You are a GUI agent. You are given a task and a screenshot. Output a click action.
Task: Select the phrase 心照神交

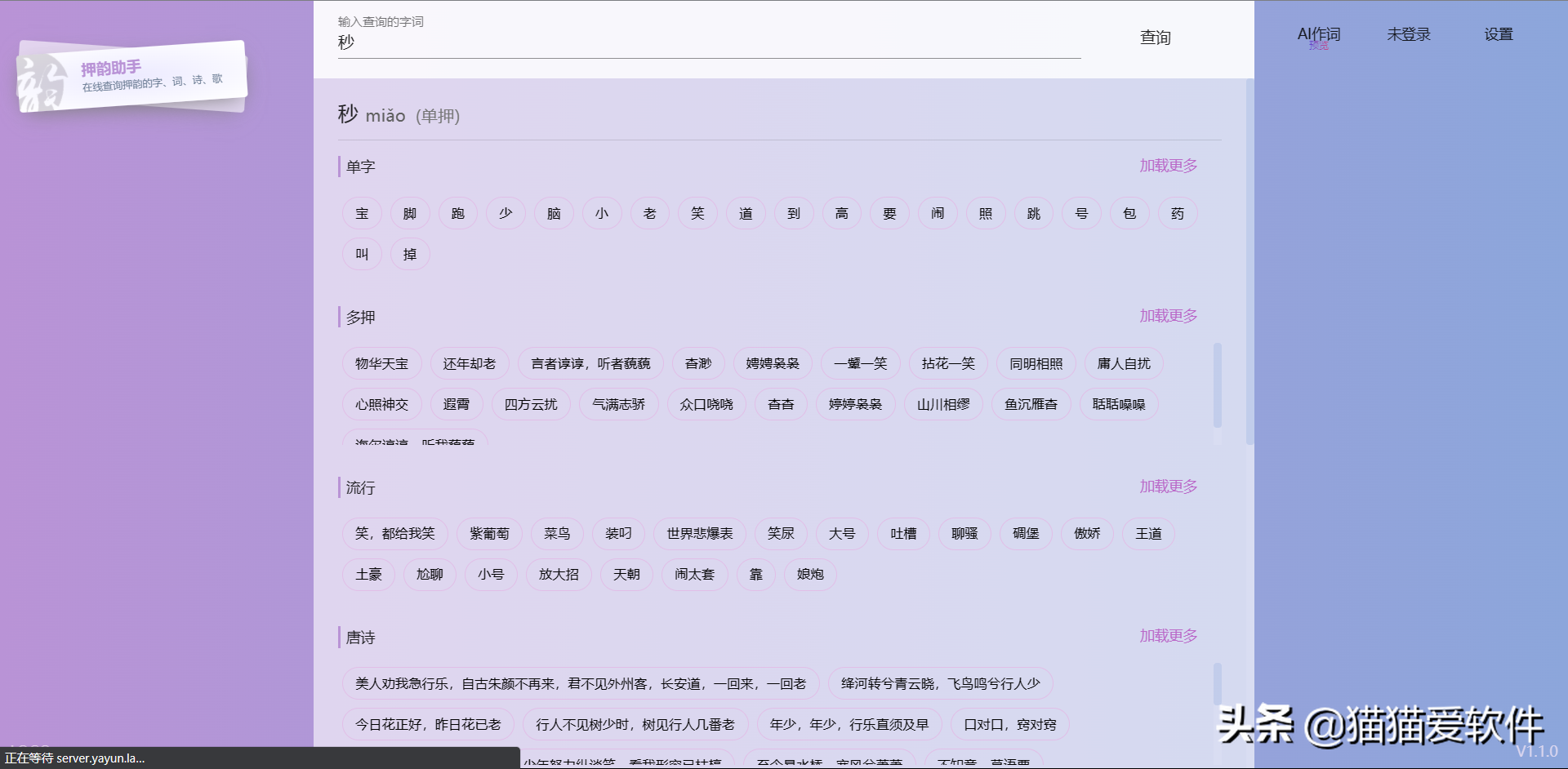coord(381,405)
